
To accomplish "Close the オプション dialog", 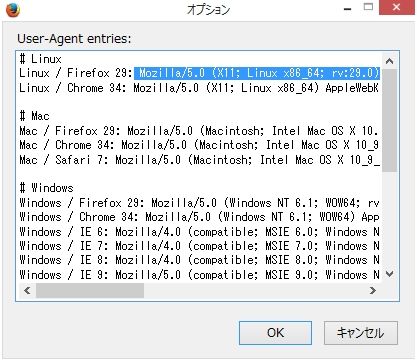I will tap(396, 7).
